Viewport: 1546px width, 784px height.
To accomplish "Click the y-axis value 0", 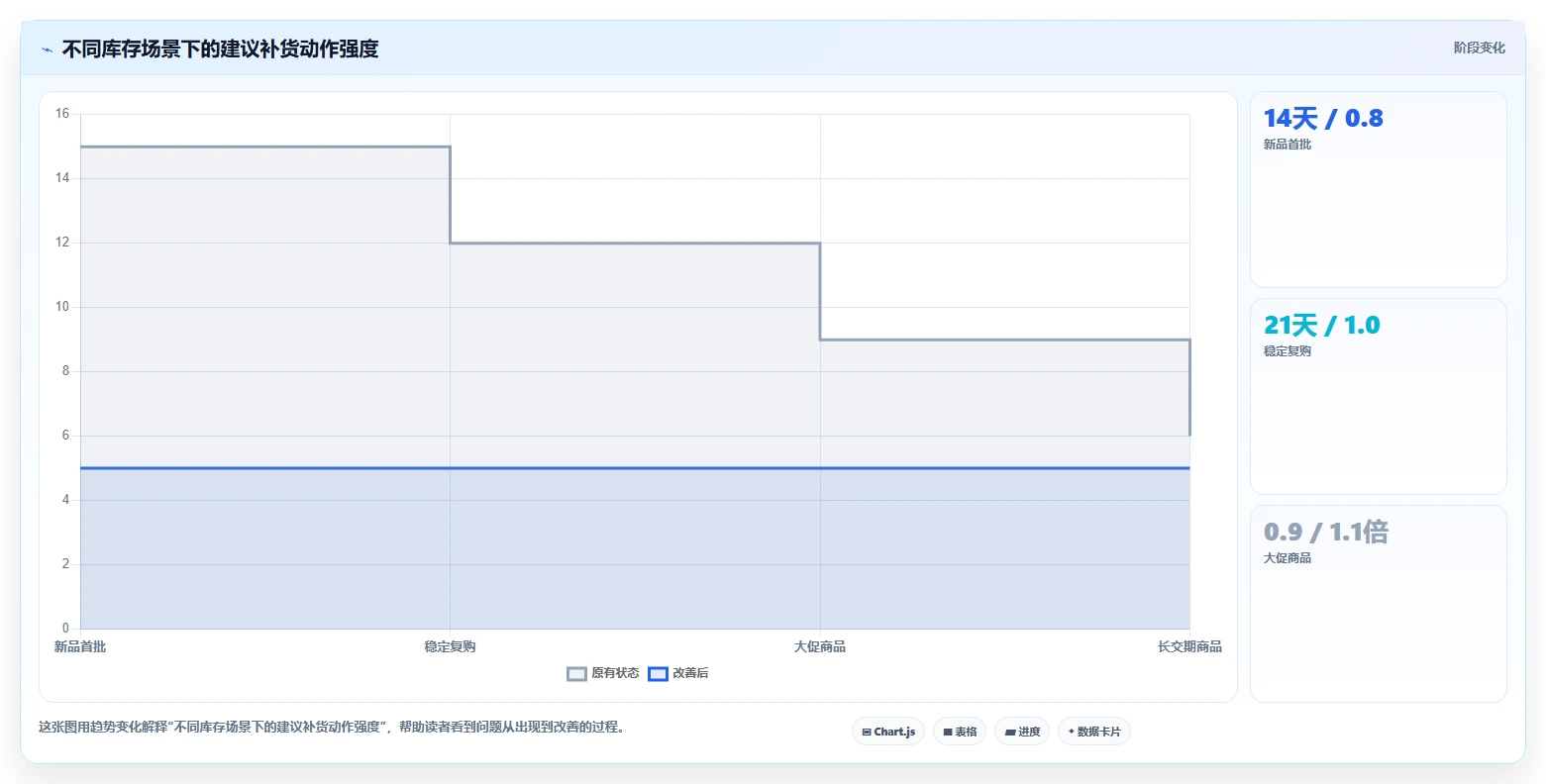I will 65,629.
